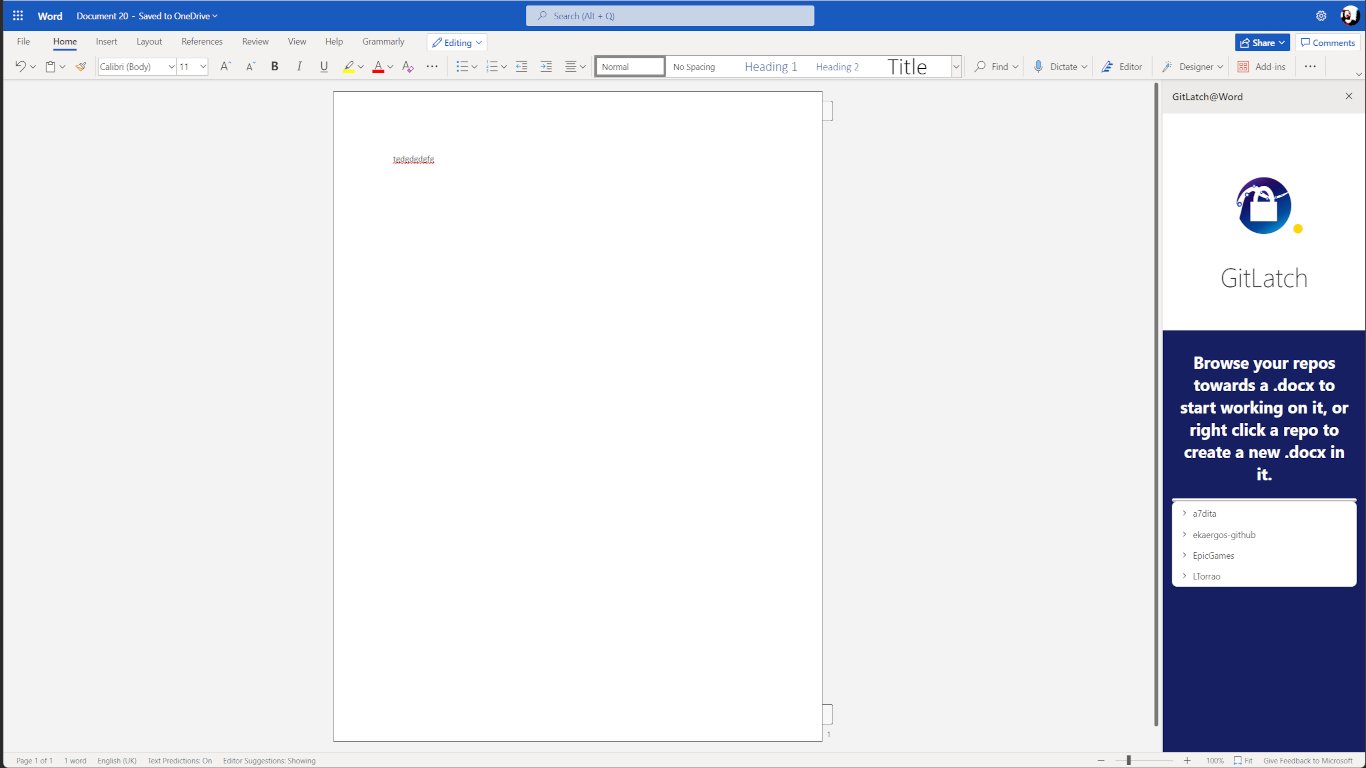The image size is (1366, 768).
Task: Click Give Feedback to Microsoft link
Action: pyautogui.click(x=1308, y=761)
